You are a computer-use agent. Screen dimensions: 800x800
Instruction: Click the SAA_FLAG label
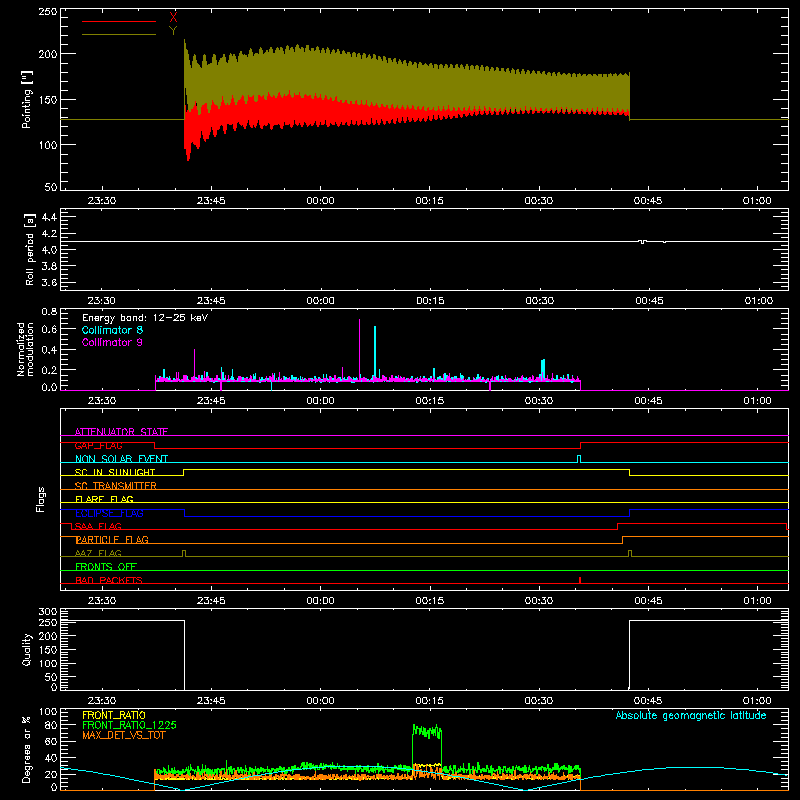[98, 526]
